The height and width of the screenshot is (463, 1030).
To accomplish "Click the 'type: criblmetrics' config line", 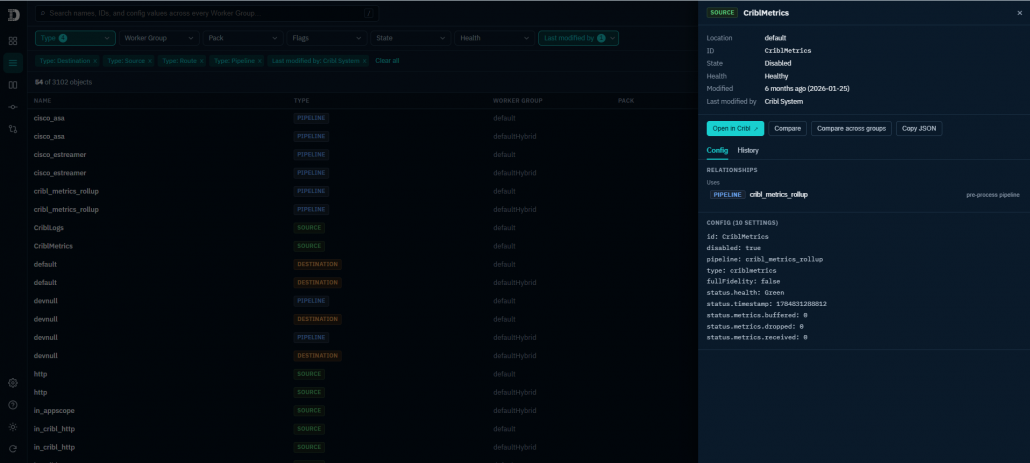I will [741, 271].
